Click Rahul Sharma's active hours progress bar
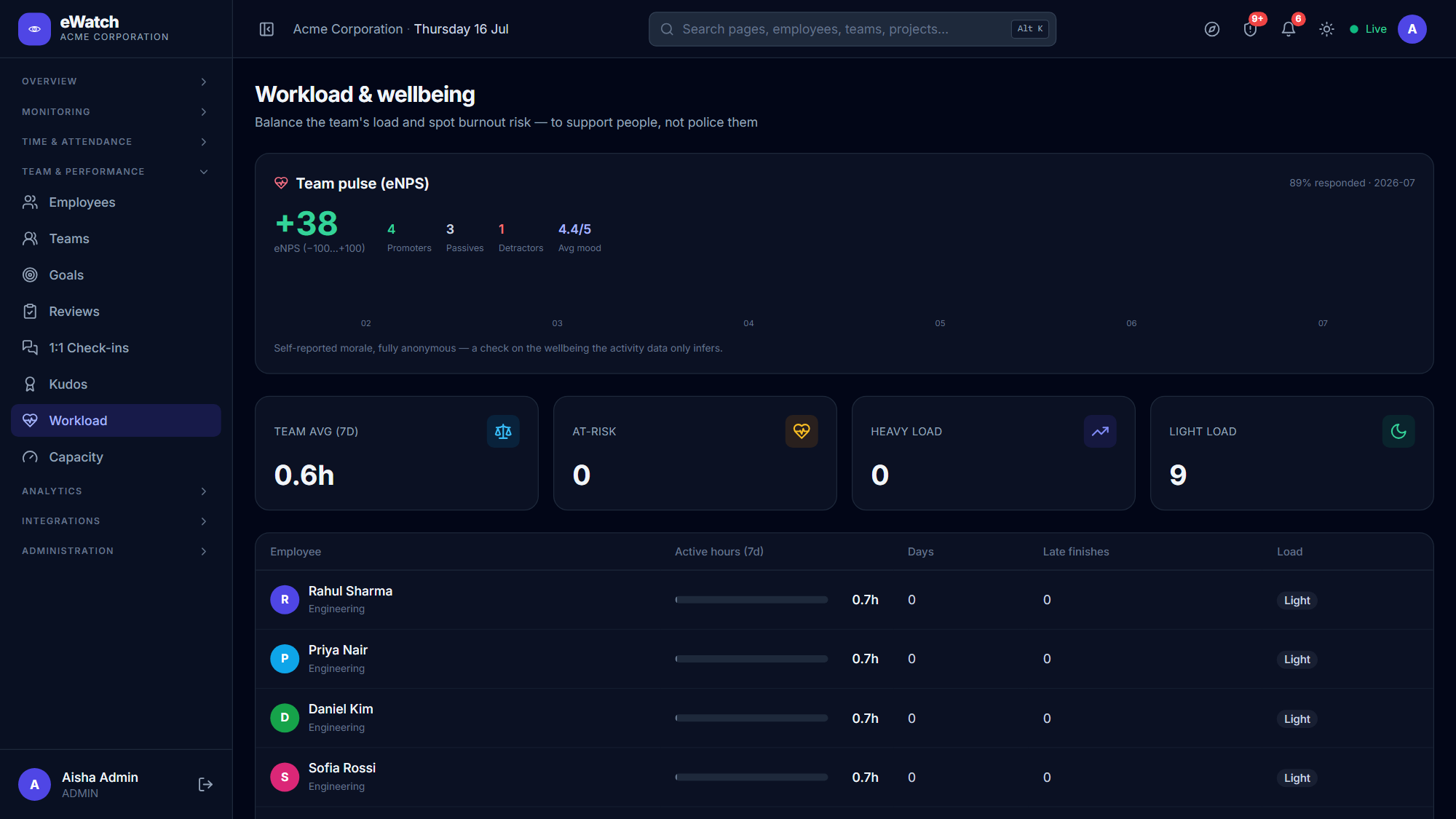1456x819 pixels. click(x=751, y=600)
